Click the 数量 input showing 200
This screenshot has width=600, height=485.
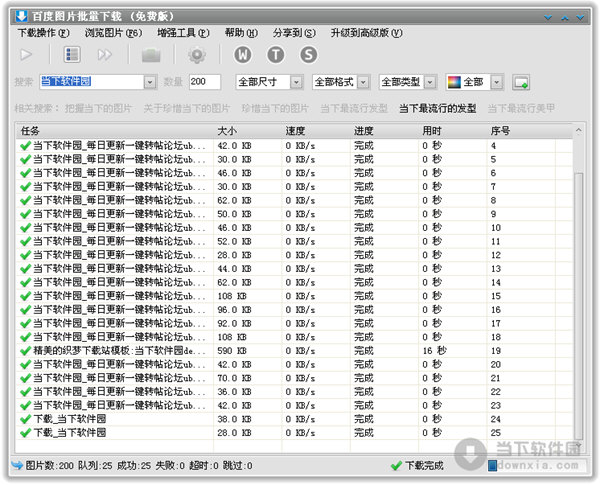[205, 82]
